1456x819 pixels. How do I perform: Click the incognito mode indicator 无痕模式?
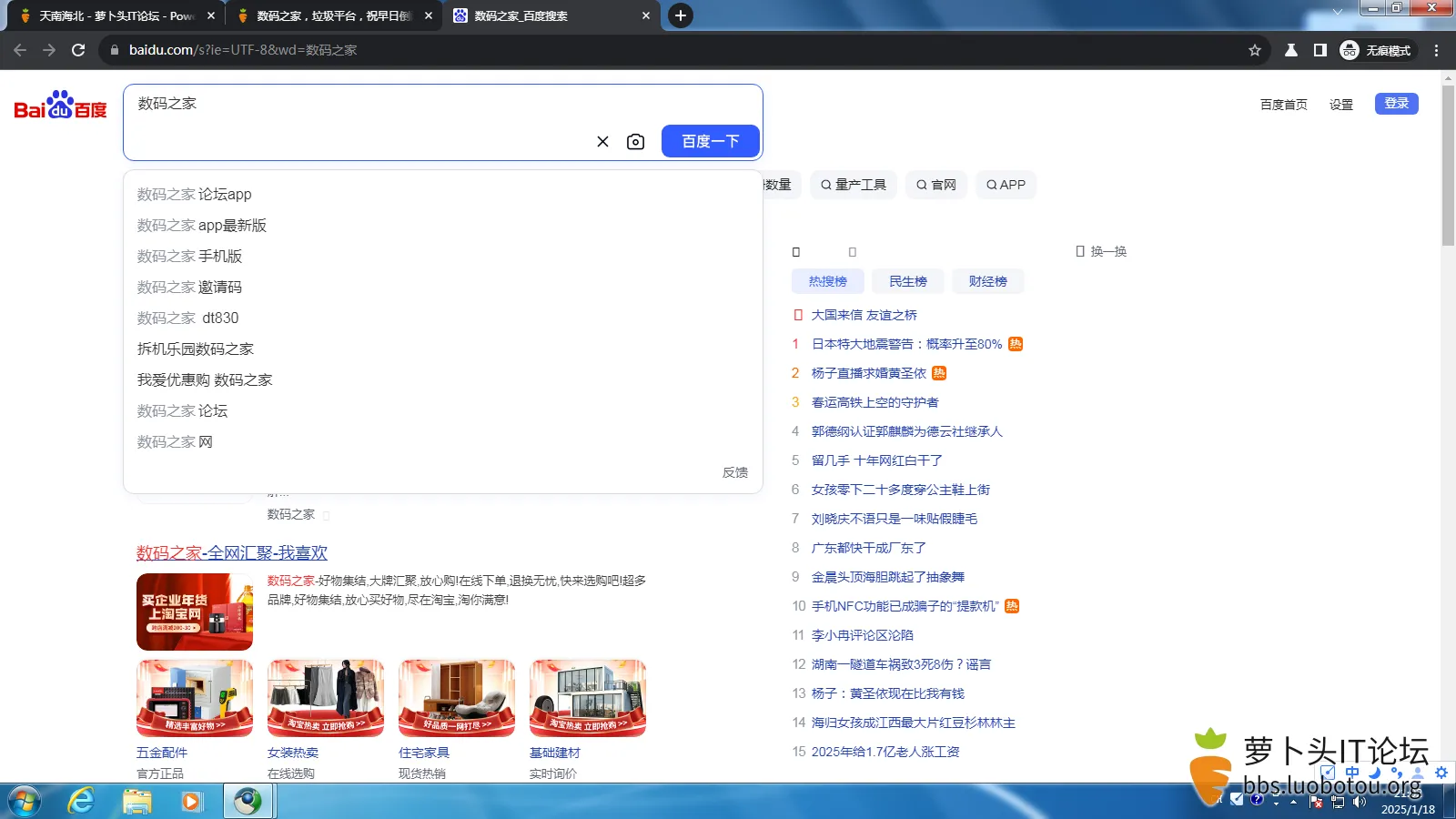click(1375, 50)
